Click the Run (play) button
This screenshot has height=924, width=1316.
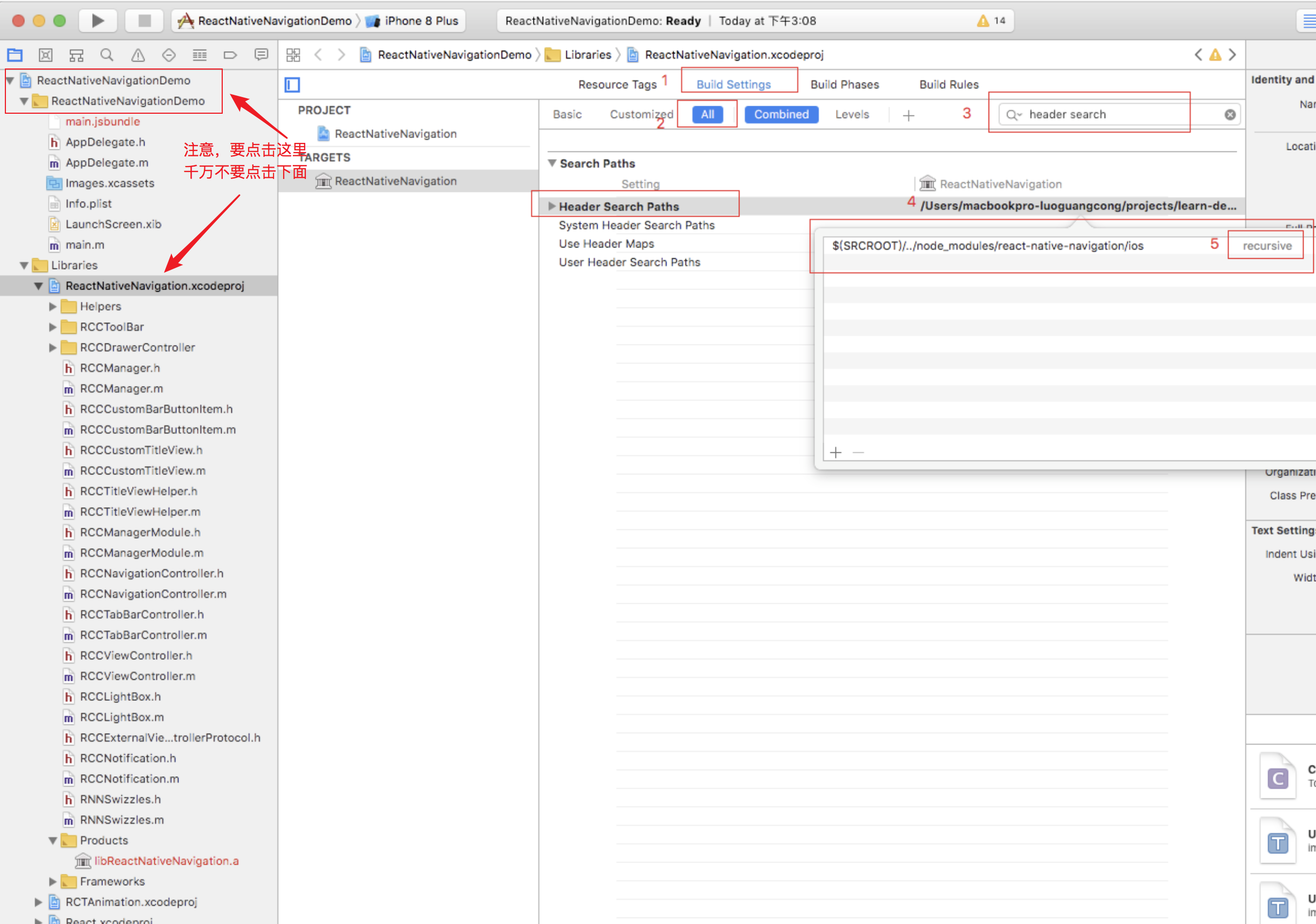point(98,20)
